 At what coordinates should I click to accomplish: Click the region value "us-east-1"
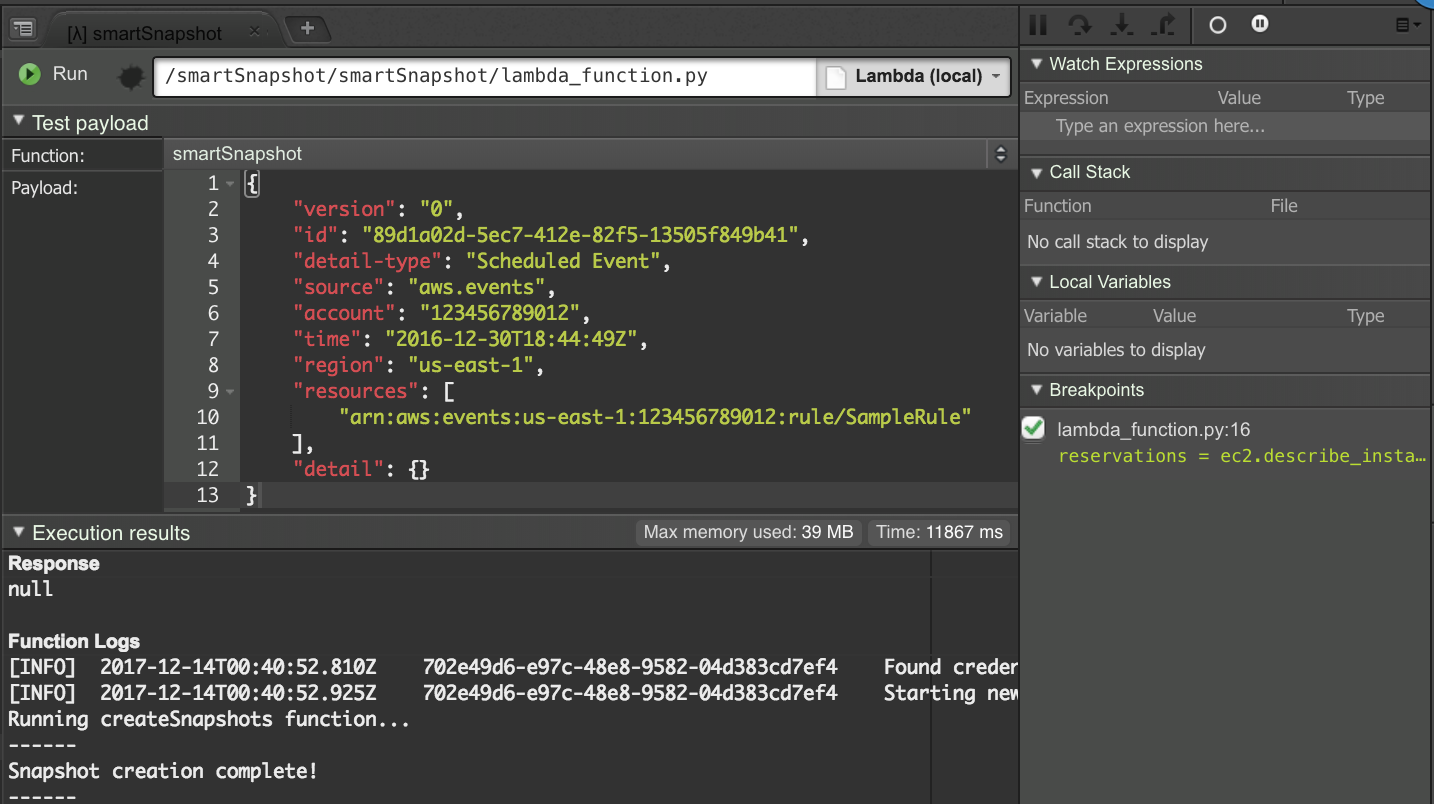click(469, 365)
